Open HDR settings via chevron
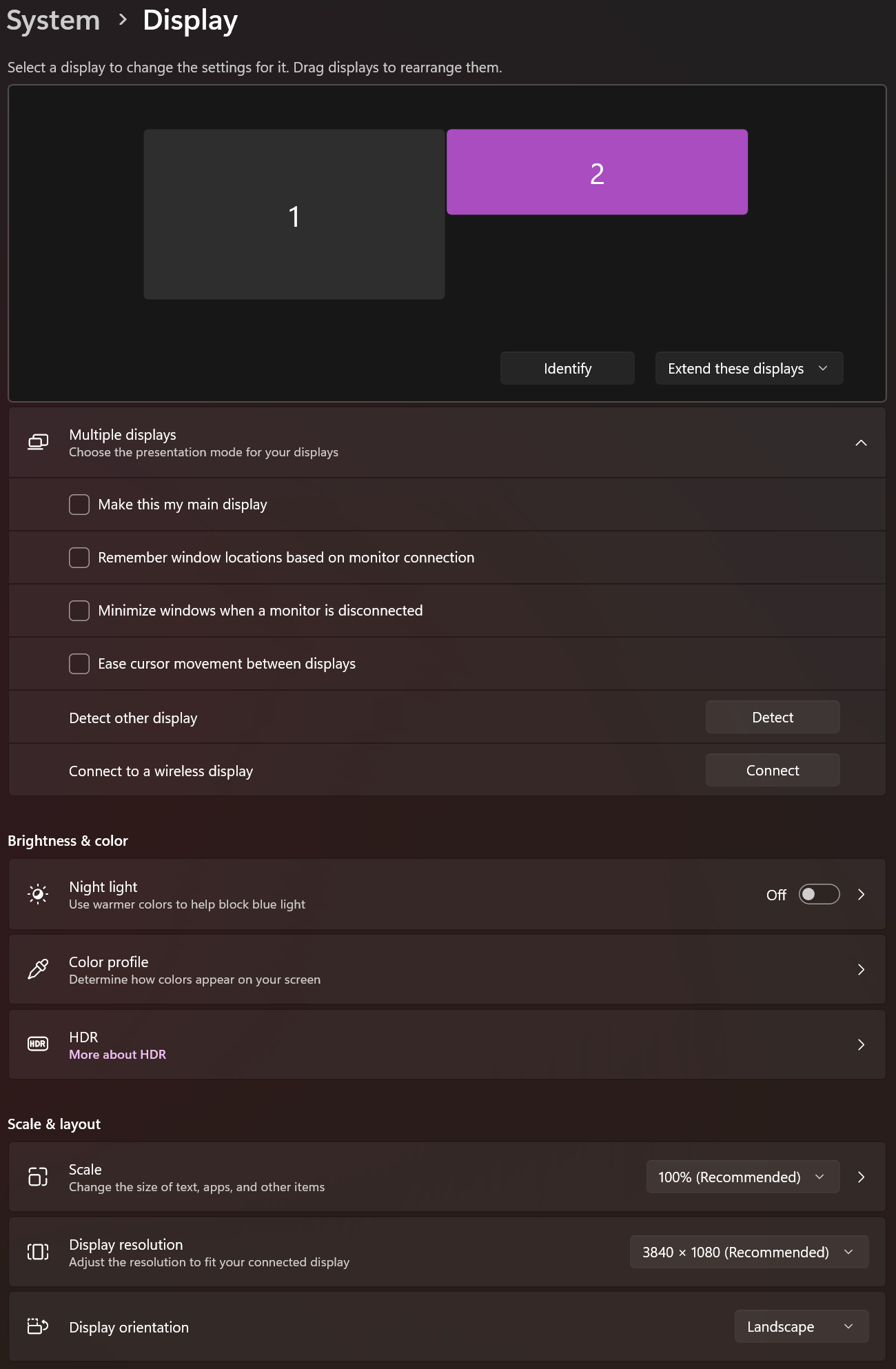The width and height of the screenshot is (896, 1369). pos(861,1045)
